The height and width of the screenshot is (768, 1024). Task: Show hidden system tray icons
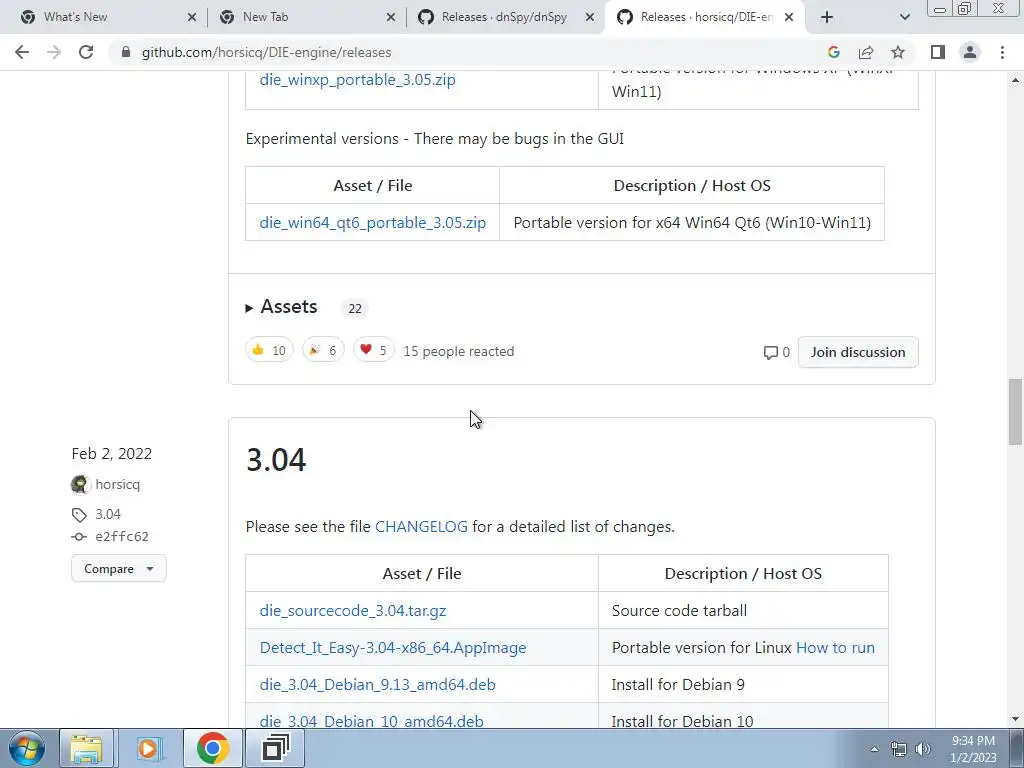tap(874, 749)
